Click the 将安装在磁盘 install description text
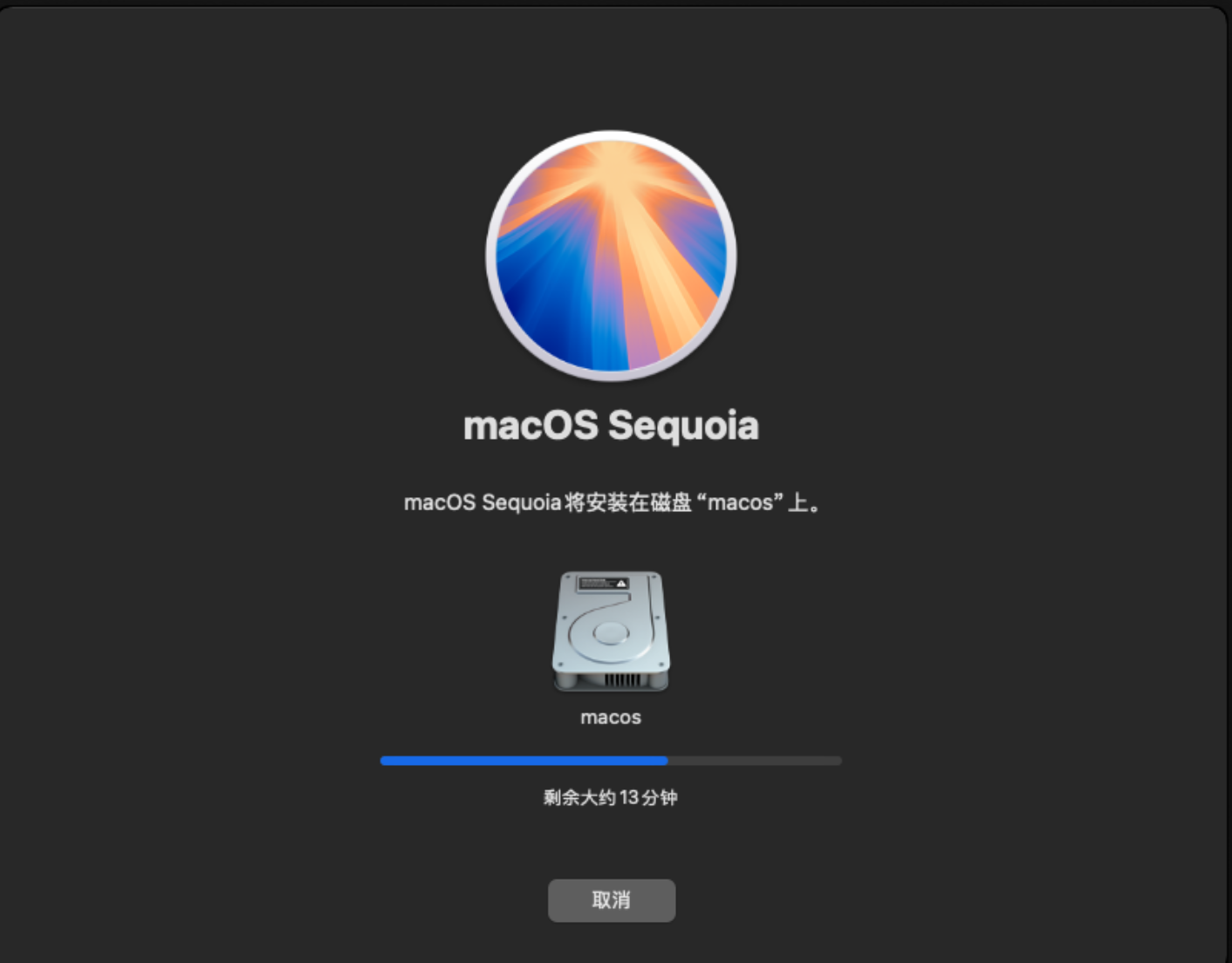This screenshot has height=963, width=1232. tap(628, 502)
